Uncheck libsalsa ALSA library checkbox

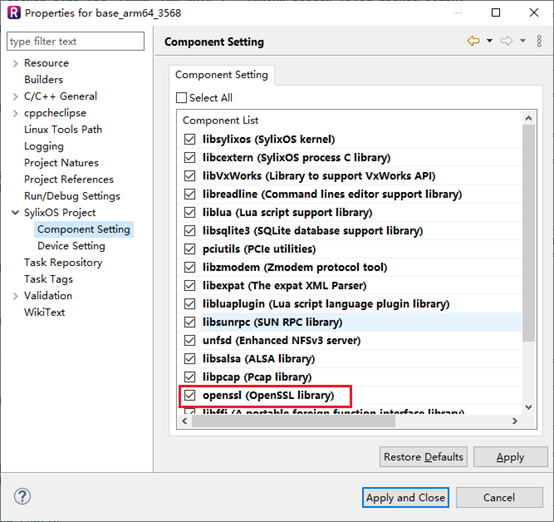[x=190, y=359]
